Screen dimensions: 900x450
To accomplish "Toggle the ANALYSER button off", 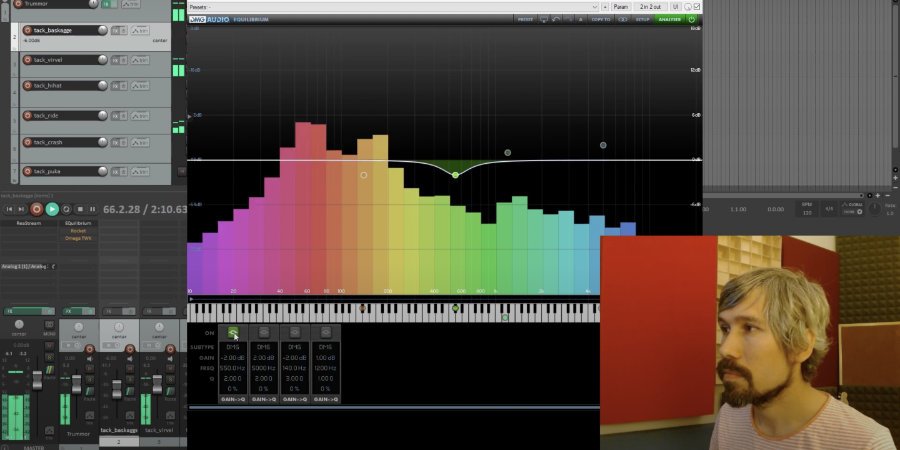I will pos(669,20).
